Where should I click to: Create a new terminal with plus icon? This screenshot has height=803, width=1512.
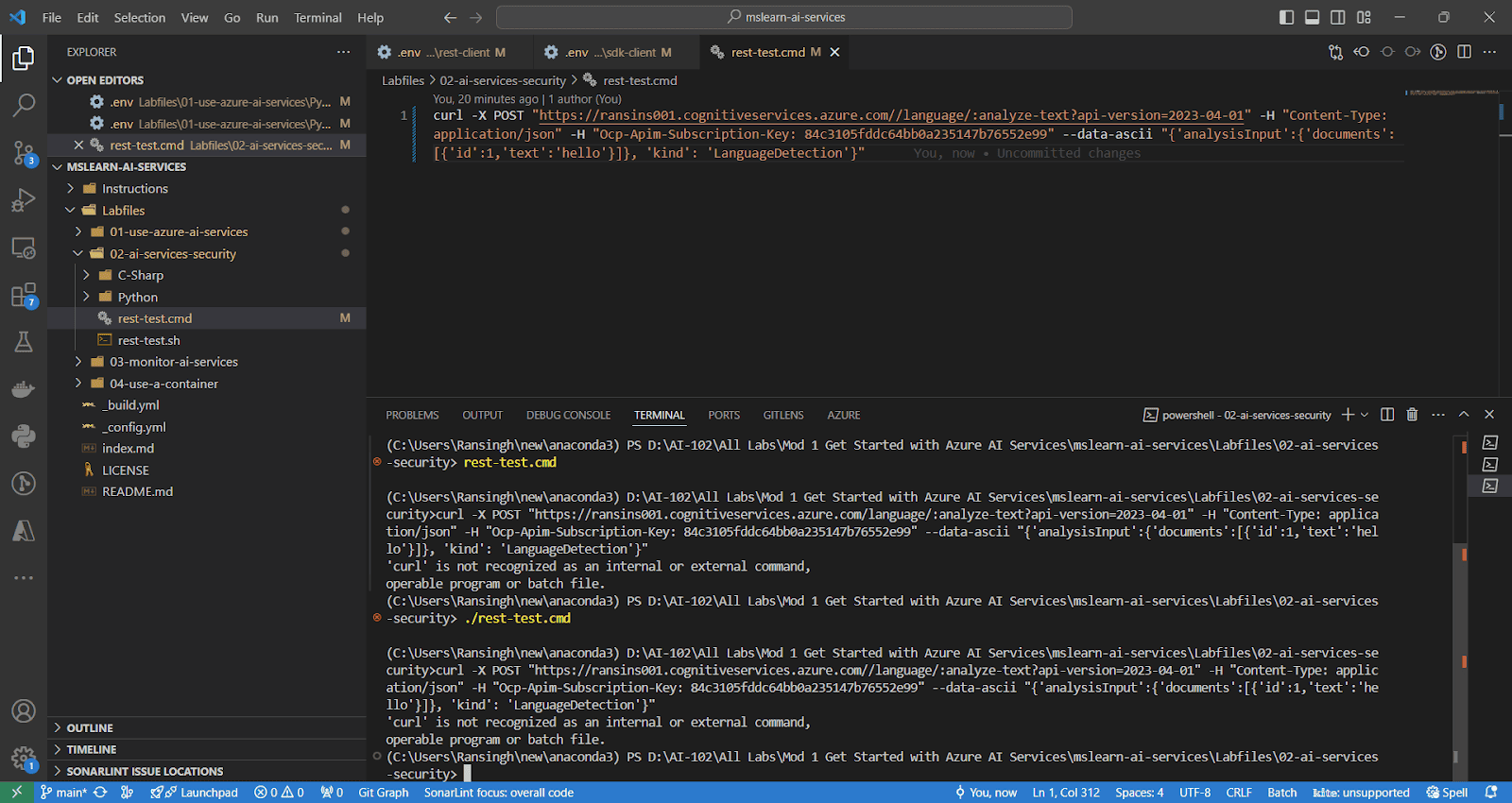click(x=1348, y=415)
